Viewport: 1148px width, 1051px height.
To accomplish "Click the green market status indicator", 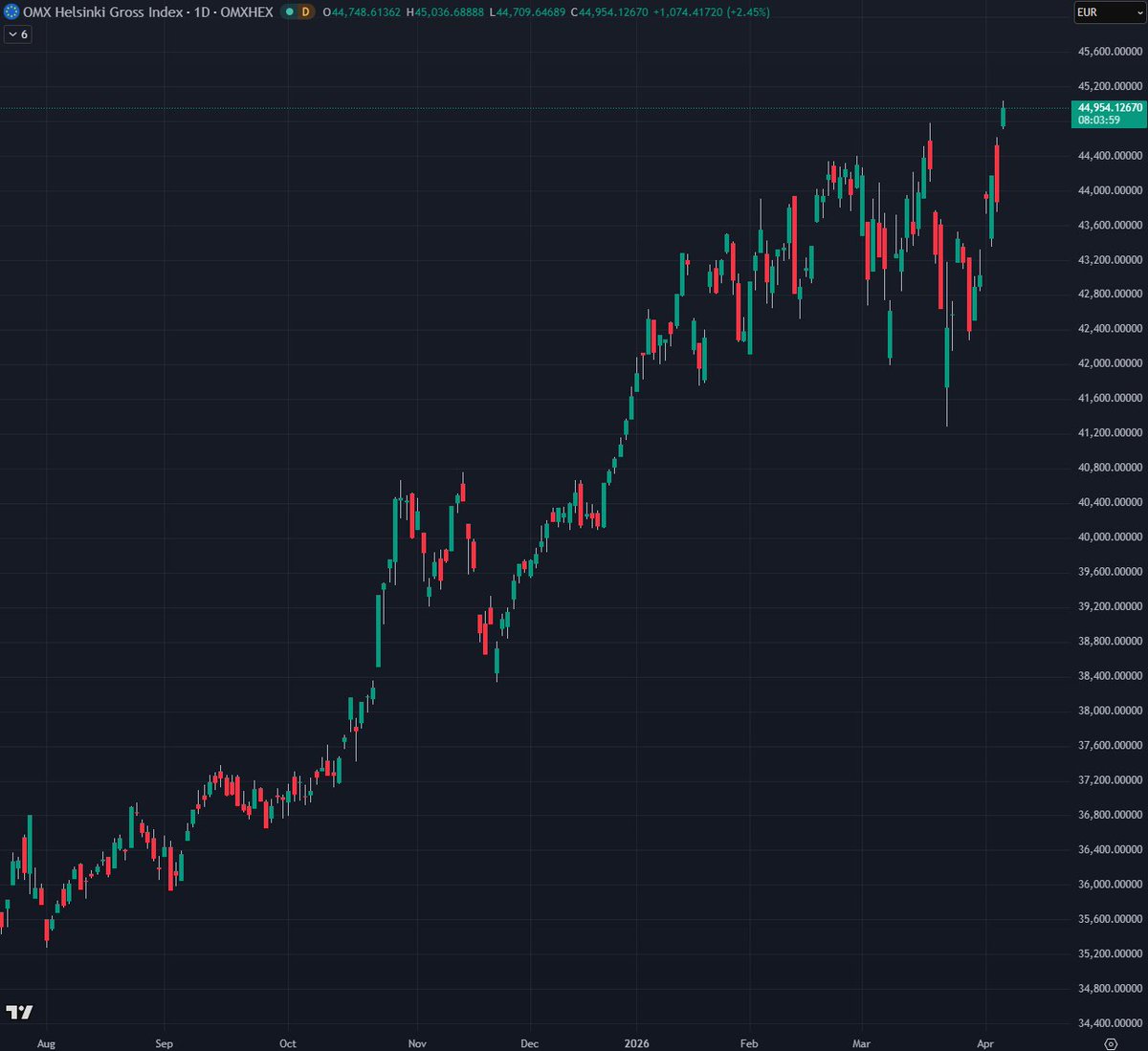I will (288, 12).
